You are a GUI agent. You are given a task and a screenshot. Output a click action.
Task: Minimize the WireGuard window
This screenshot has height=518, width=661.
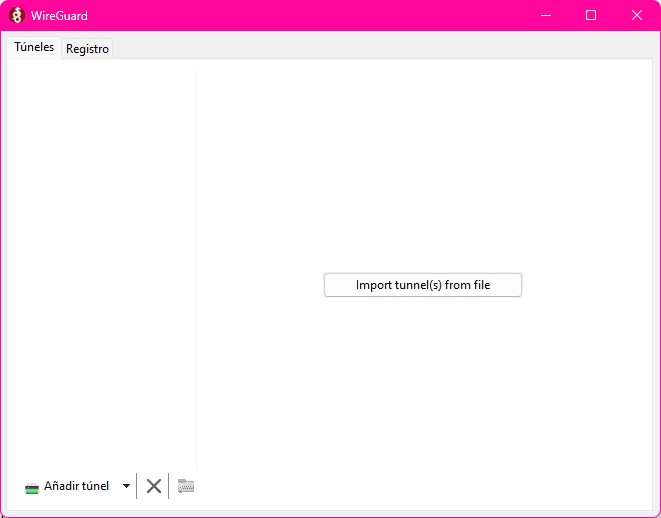[546, 16]
